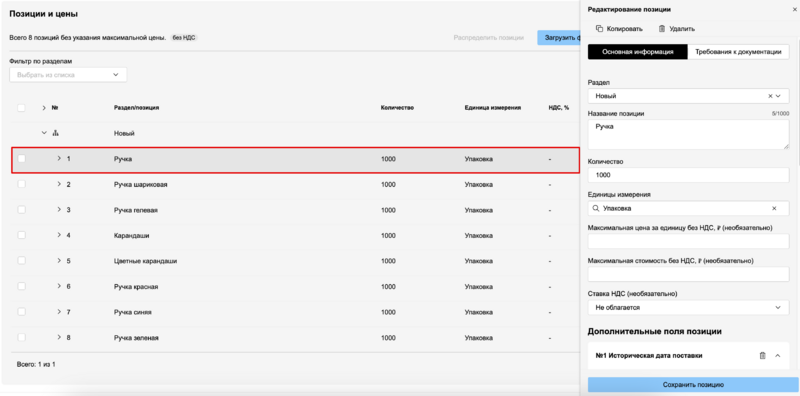Close the Редактирование позиции panel
The height and width of the screenshot is (396, 800).
point(794,9)
